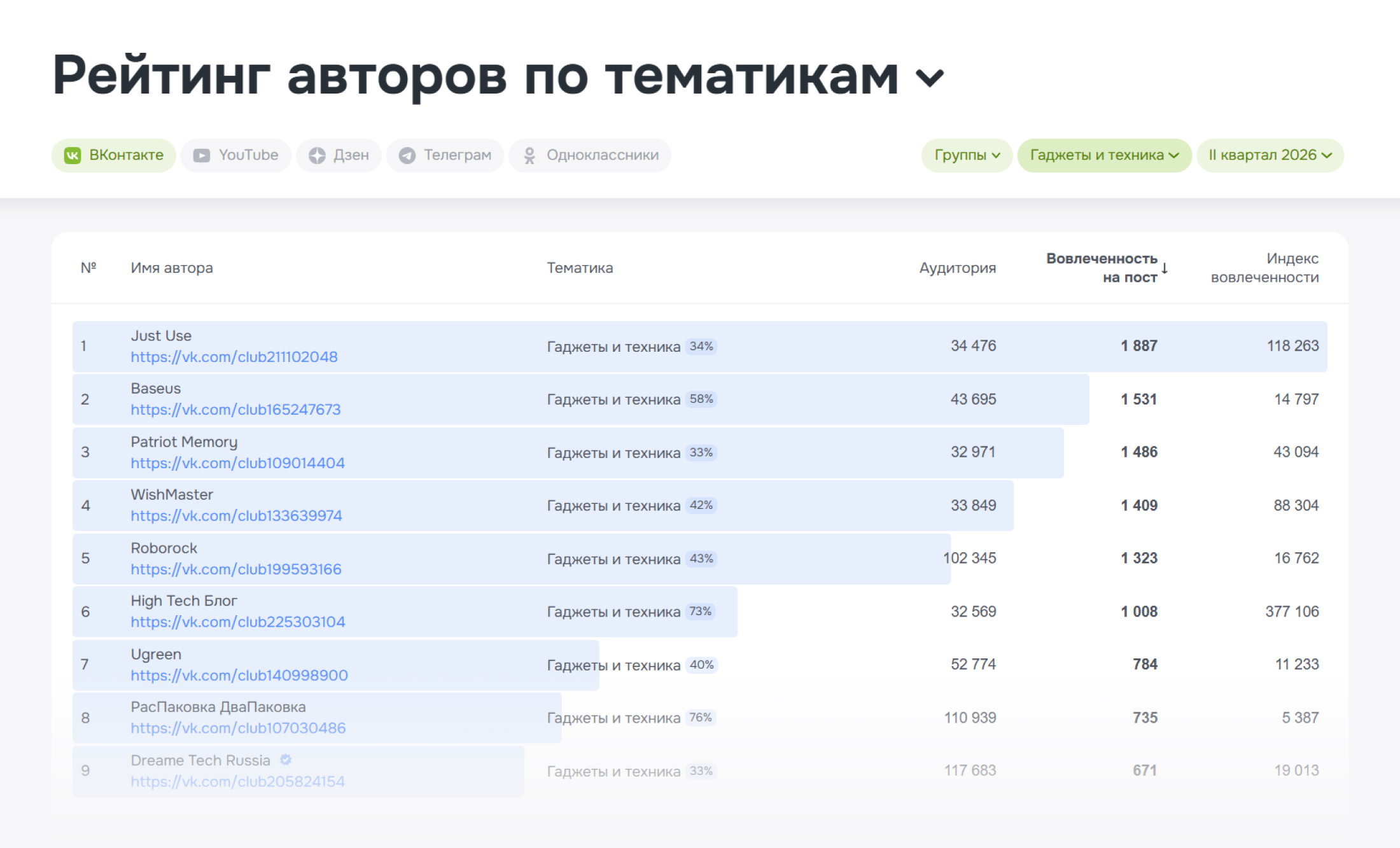Click the 58% badge in Baseus row
This screenshot has width=1400, height=848.
pos(701,400)
